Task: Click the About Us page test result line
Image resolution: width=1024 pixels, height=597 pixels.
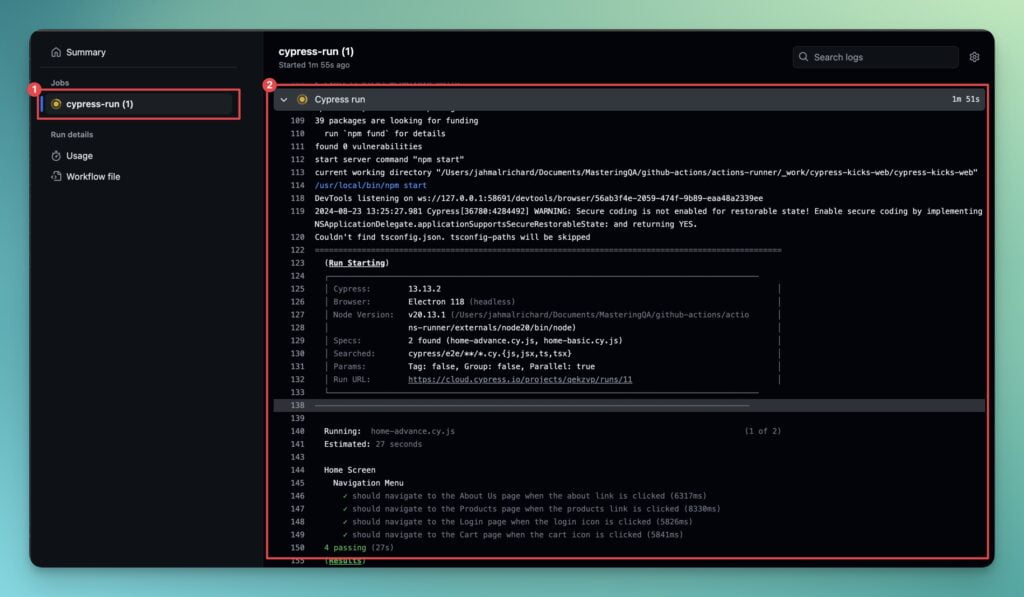Action: click(x=524, y=496)
